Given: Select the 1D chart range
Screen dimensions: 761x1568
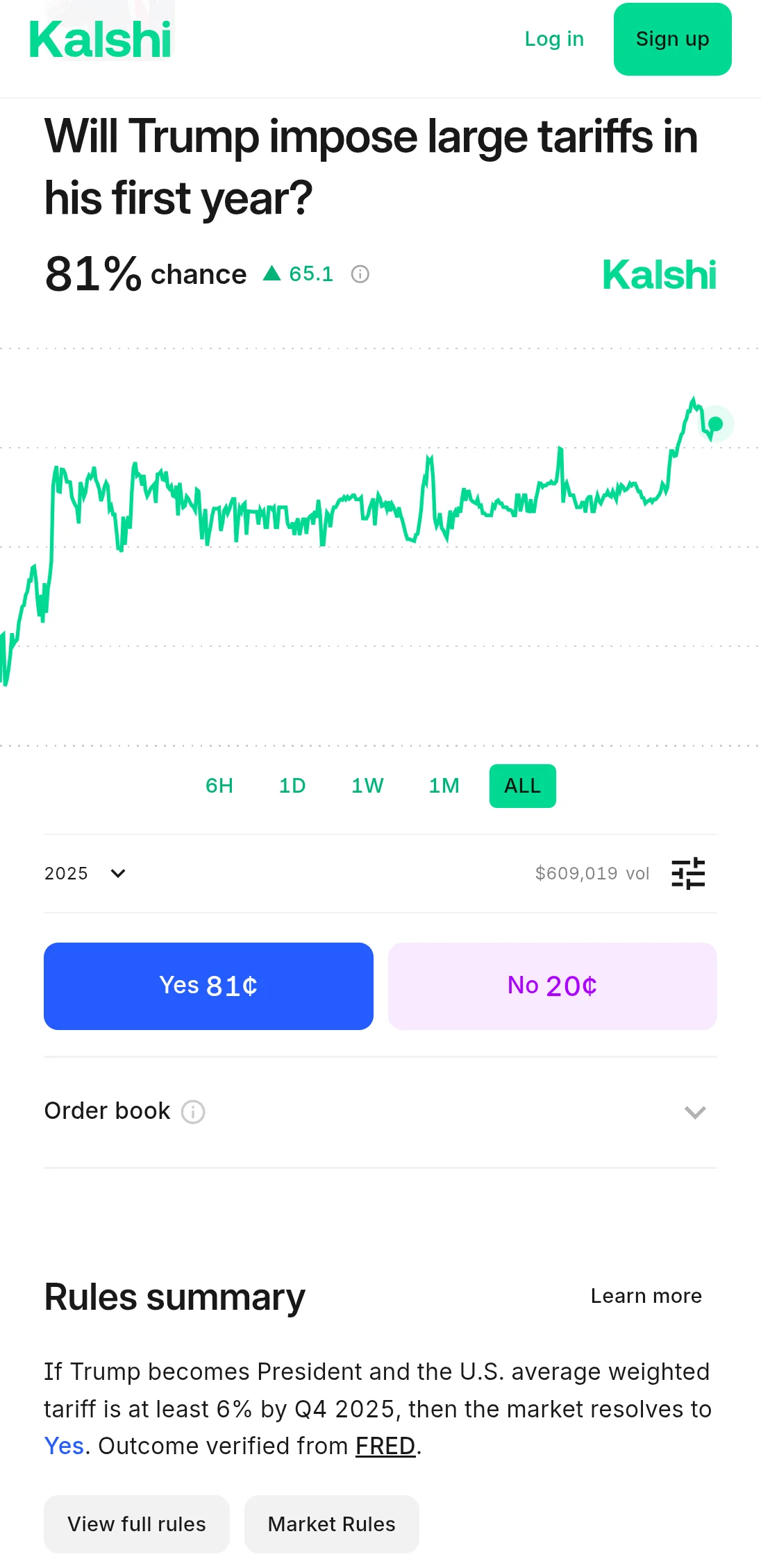Looking at the screenshot, I should pos(292,786).
